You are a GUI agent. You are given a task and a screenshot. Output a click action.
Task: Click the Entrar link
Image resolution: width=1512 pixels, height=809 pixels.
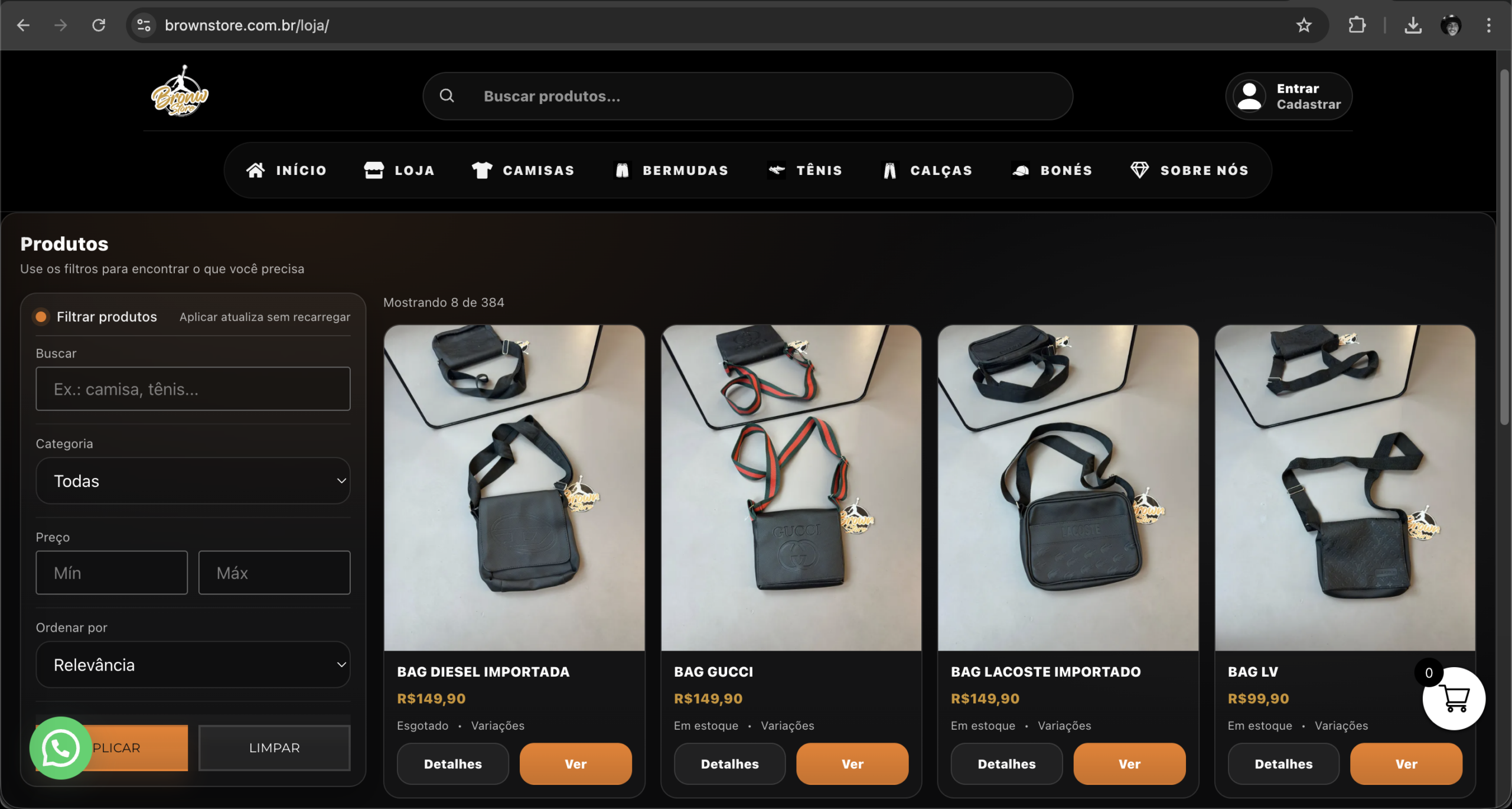(x=1298, y=88)
